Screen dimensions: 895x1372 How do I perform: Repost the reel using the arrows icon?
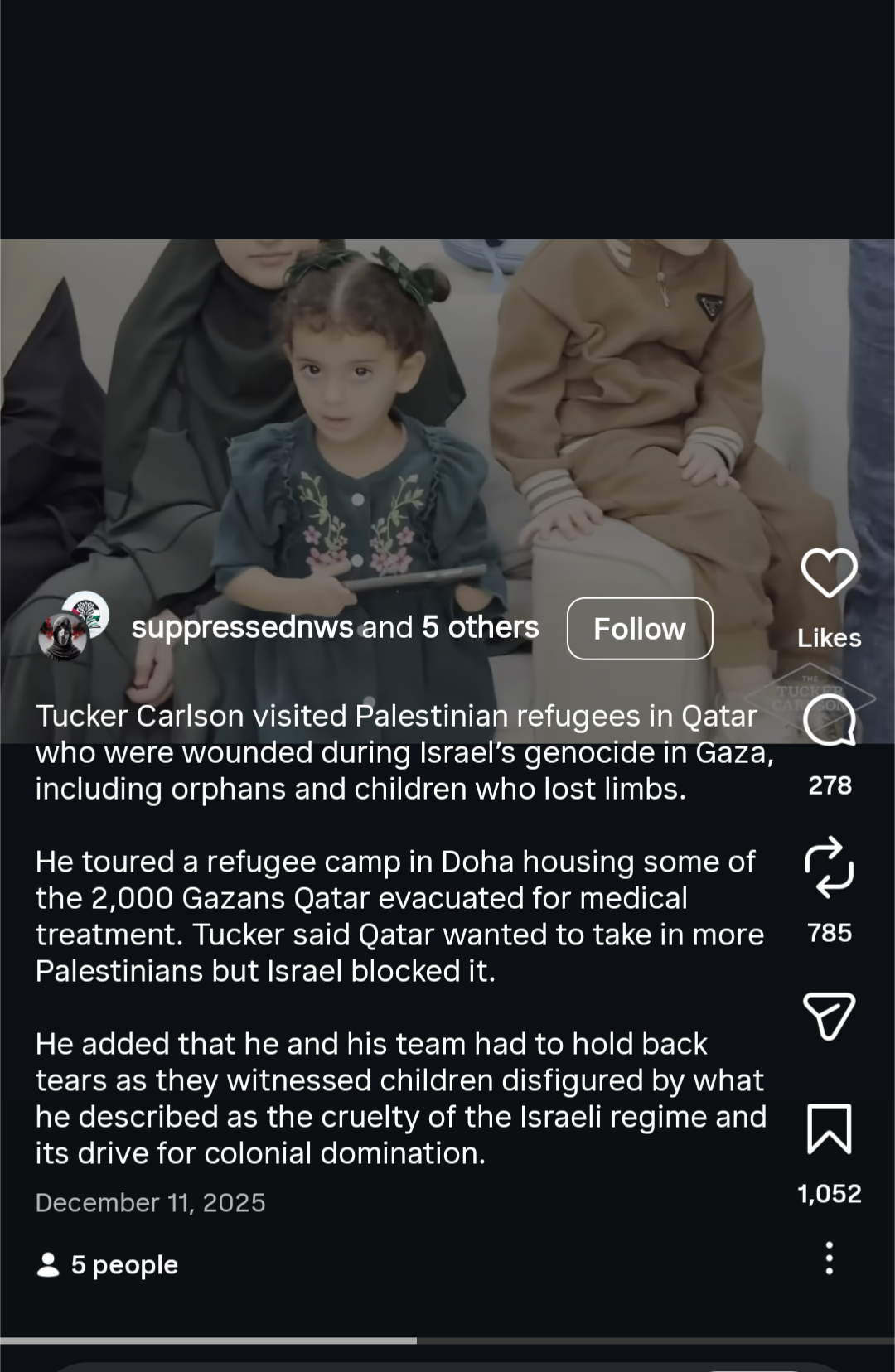point(829,867)
